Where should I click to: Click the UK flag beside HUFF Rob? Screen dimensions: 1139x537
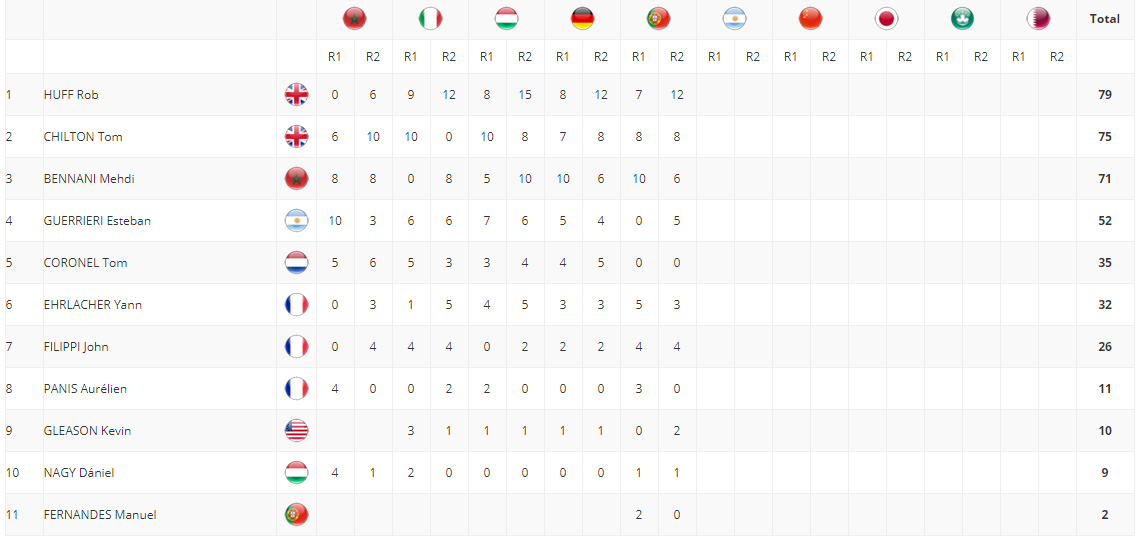296,94
